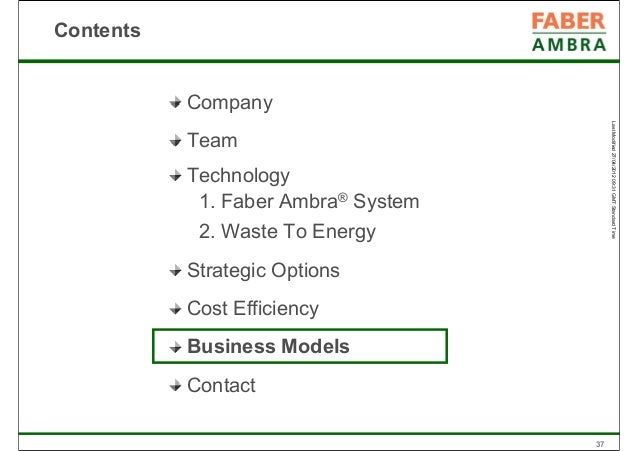Click slide number 37 in footer
Screen dimensions: 638x451
tap(600, 444)
